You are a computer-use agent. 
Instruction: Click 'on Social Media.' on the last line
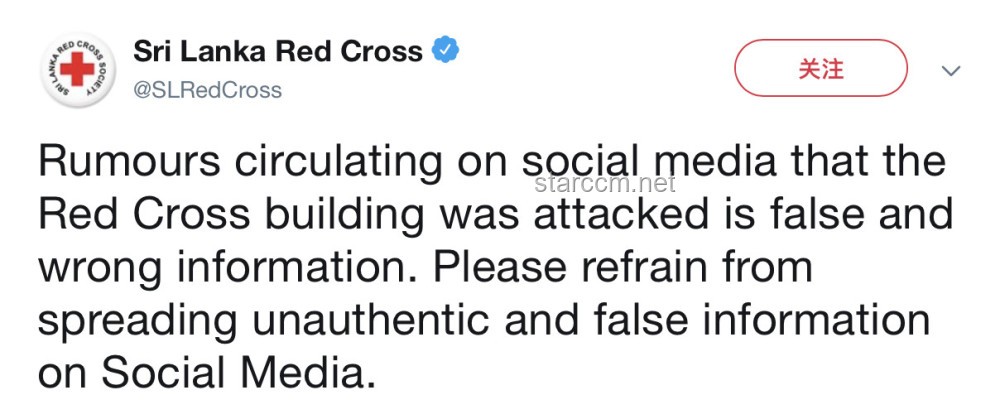coord(206,374)
